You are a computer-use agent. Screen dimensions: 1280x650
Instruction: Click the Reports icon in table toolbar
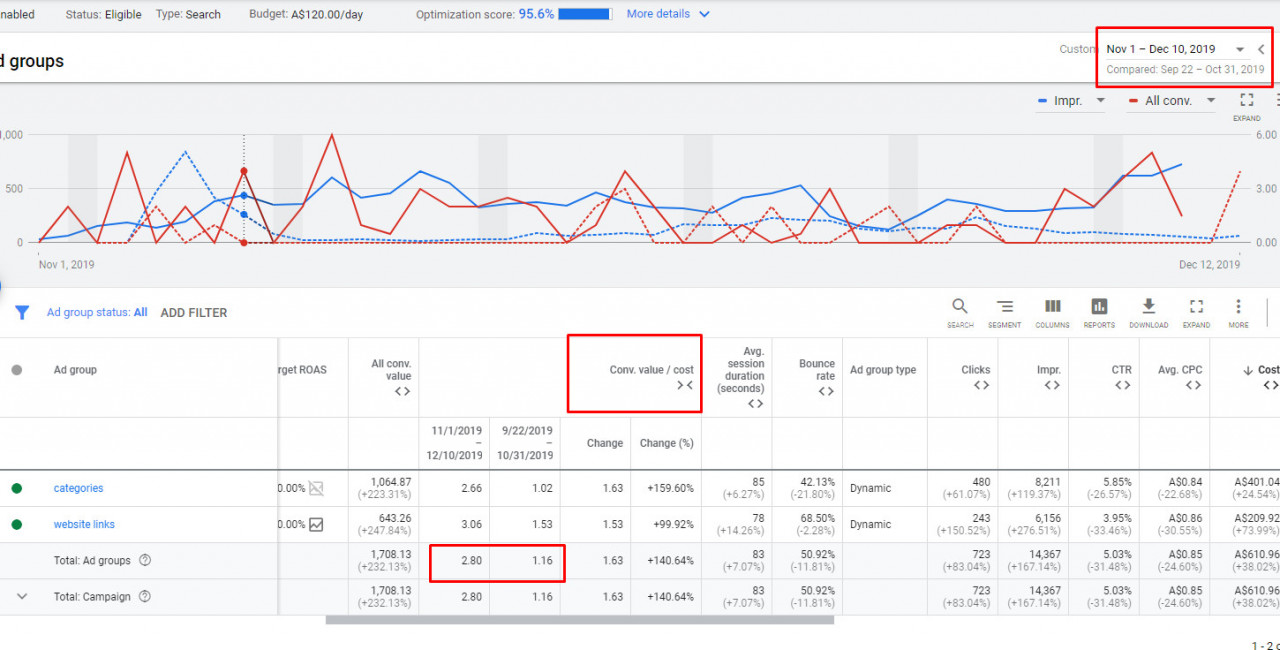coord(1099,308)
